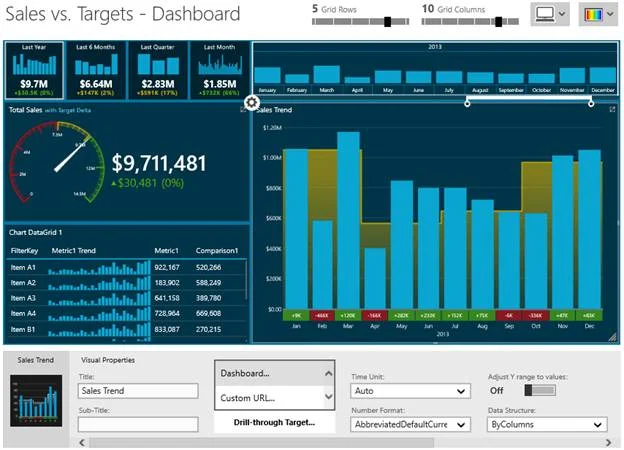Image resolution: width=624 pixels, height=450 pixels.
Task: Click the December bar in time navigator
Action: click(603, 75)
